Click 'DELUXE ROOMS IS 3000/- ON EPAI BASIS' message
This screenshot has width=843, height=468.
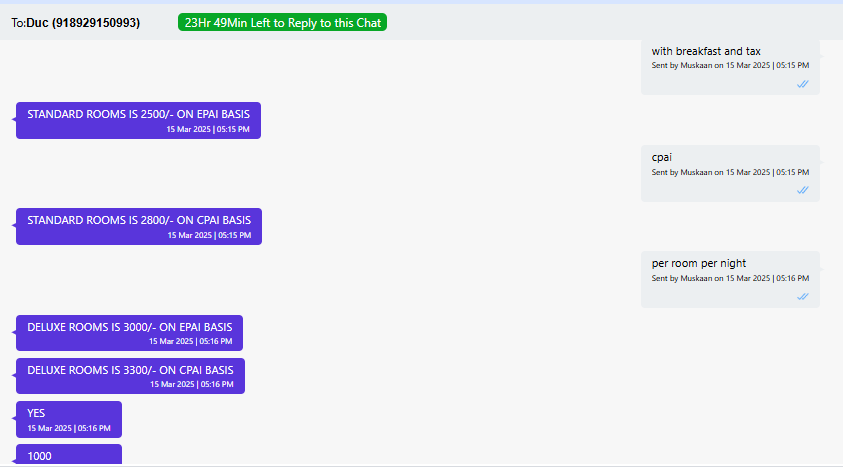coord(129,333)
